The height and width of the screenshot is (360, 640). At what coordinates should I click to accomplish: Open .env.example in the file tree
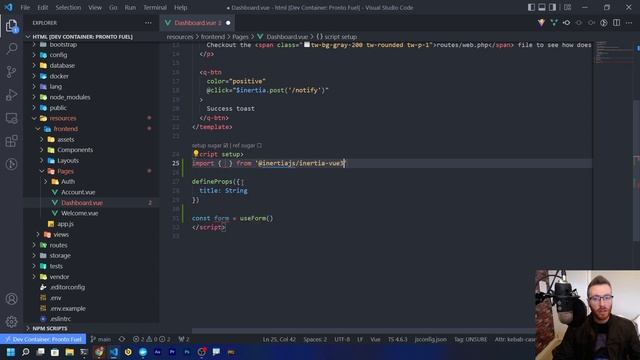pos(68,309)
